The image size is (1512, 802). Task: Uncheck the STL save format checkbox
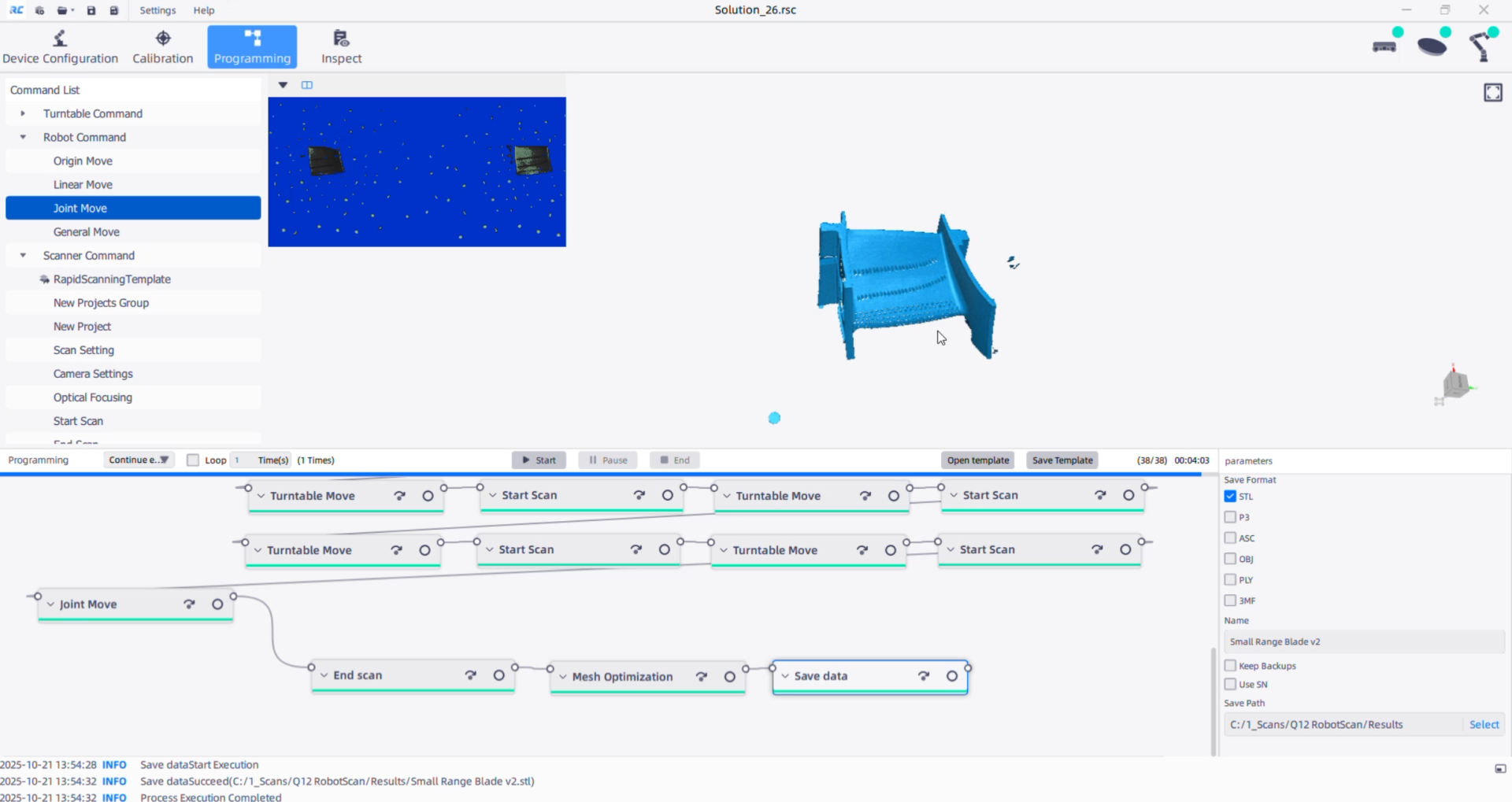coord(1230,497)
